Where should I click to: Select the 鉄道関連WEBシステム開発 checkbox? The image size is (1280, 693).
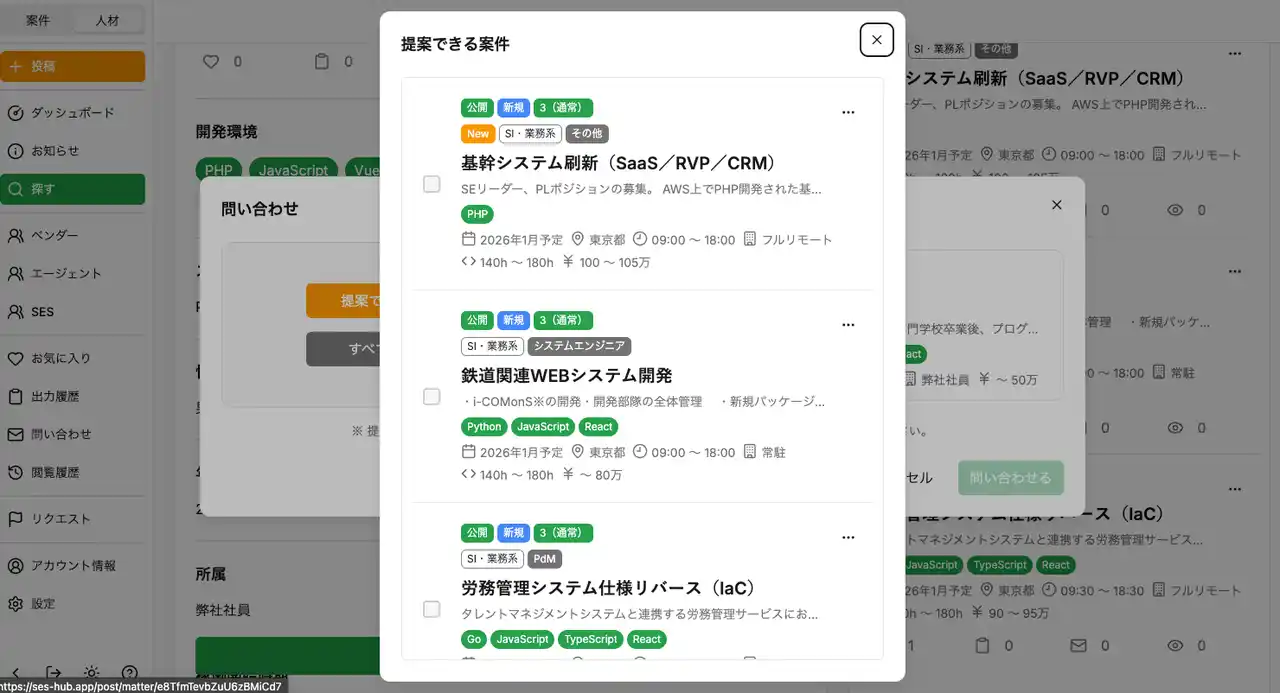pos(432,397)
